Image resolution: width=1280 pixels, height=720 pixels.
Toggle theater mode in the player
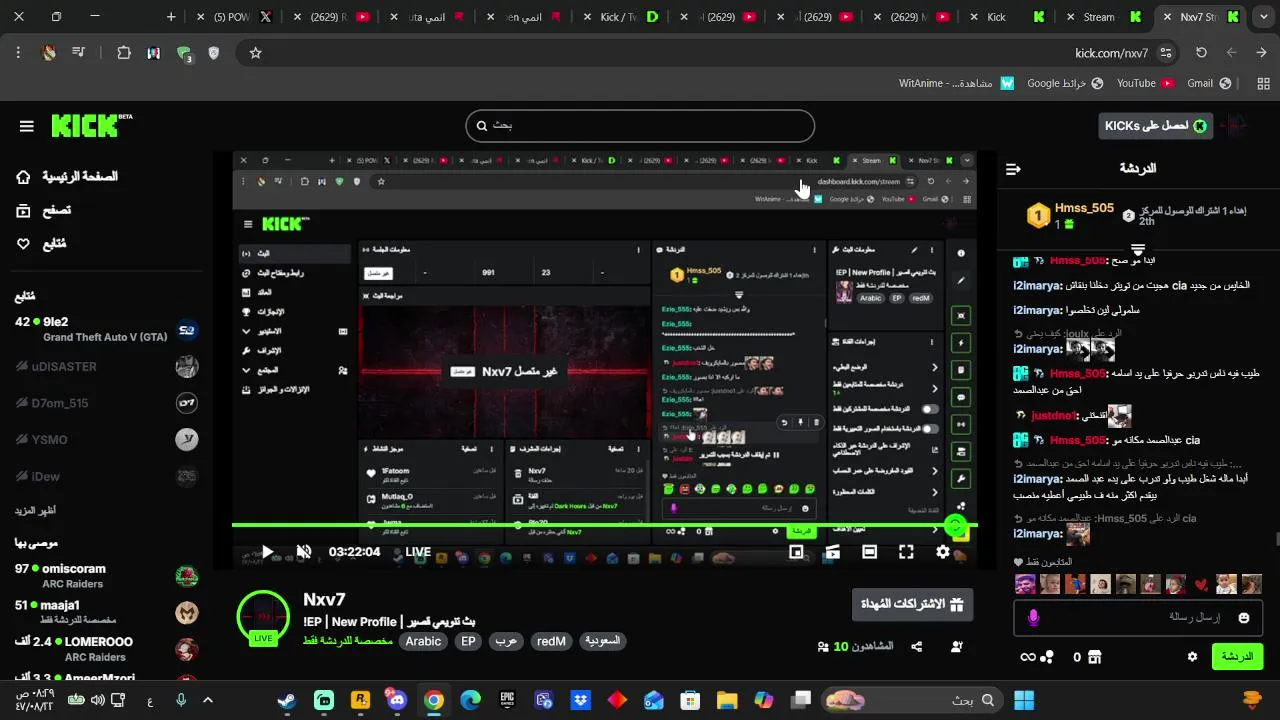click(x=869, y=552)
